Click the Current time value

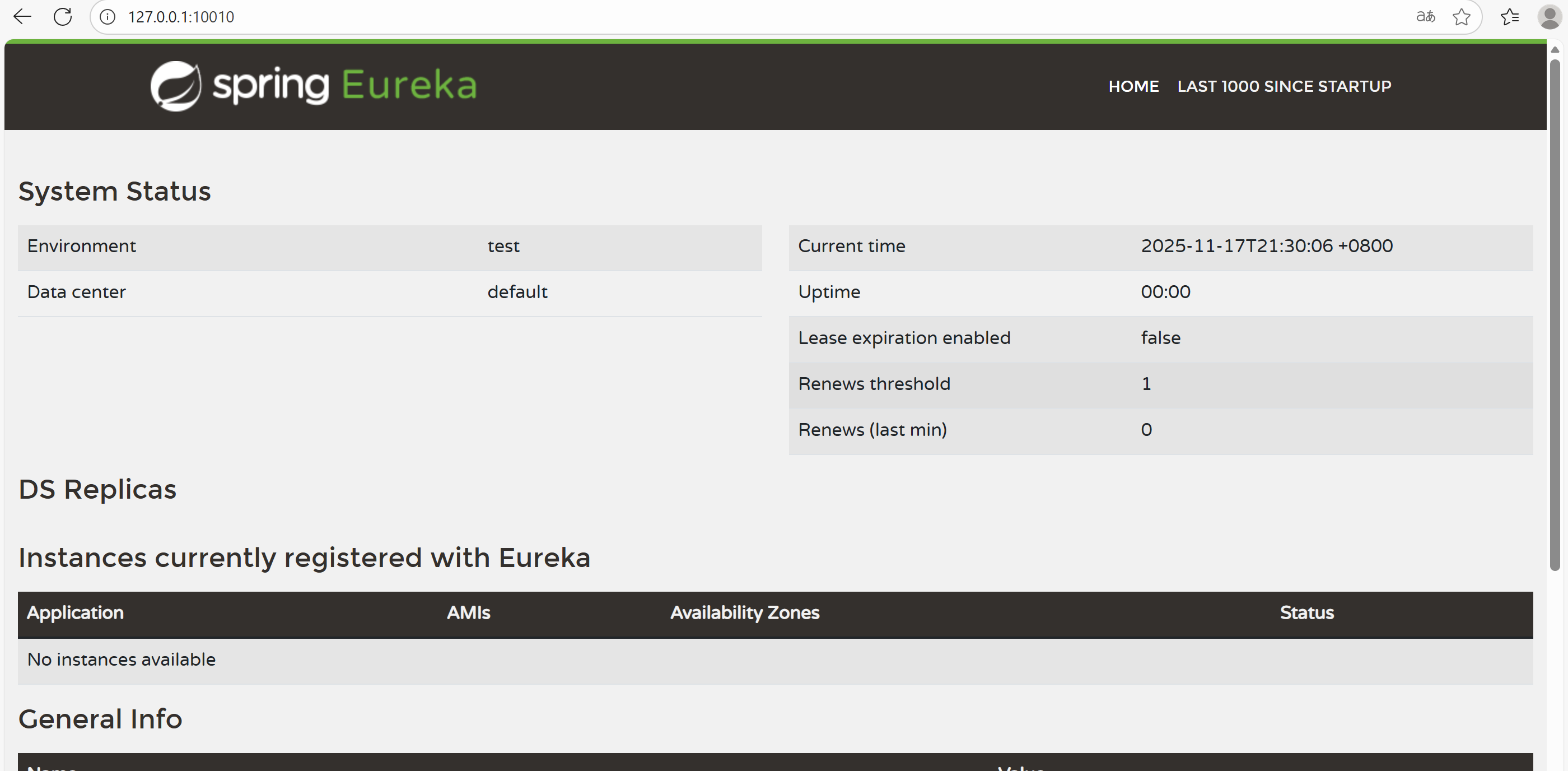pos(1266,246)
